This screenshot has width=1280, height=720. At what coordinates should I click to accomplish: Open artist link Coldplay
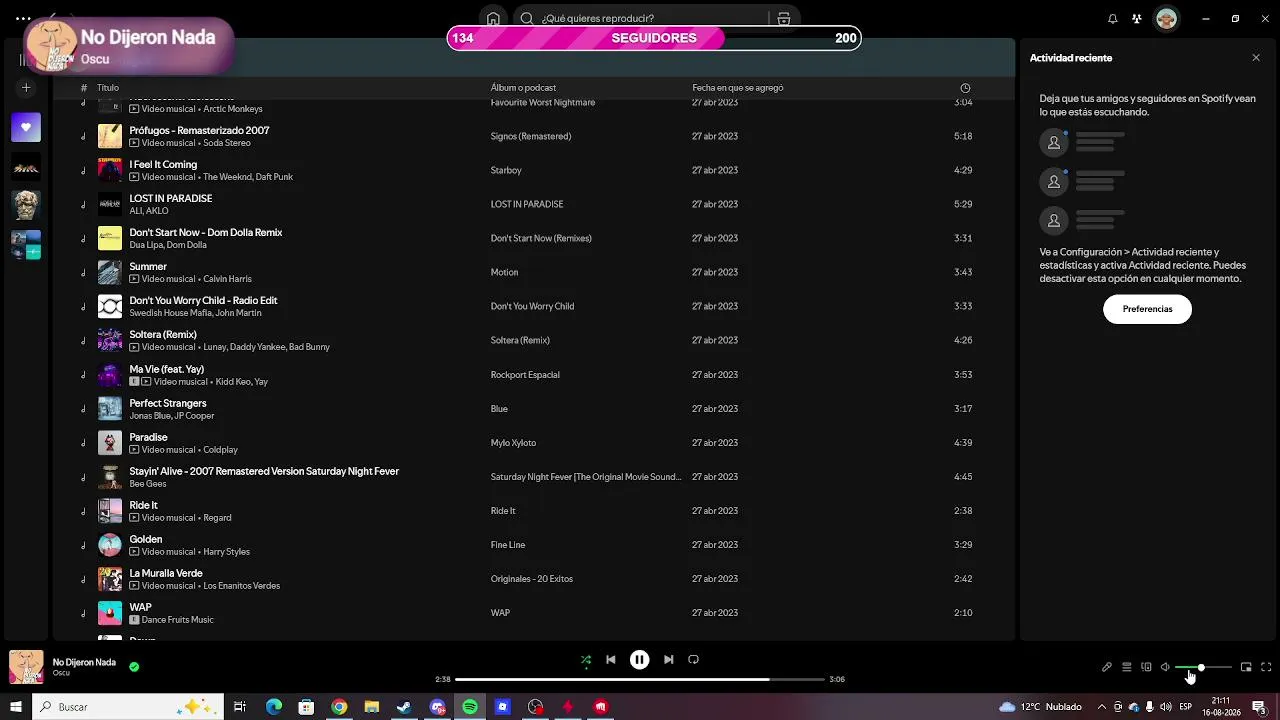click(220, 450)
